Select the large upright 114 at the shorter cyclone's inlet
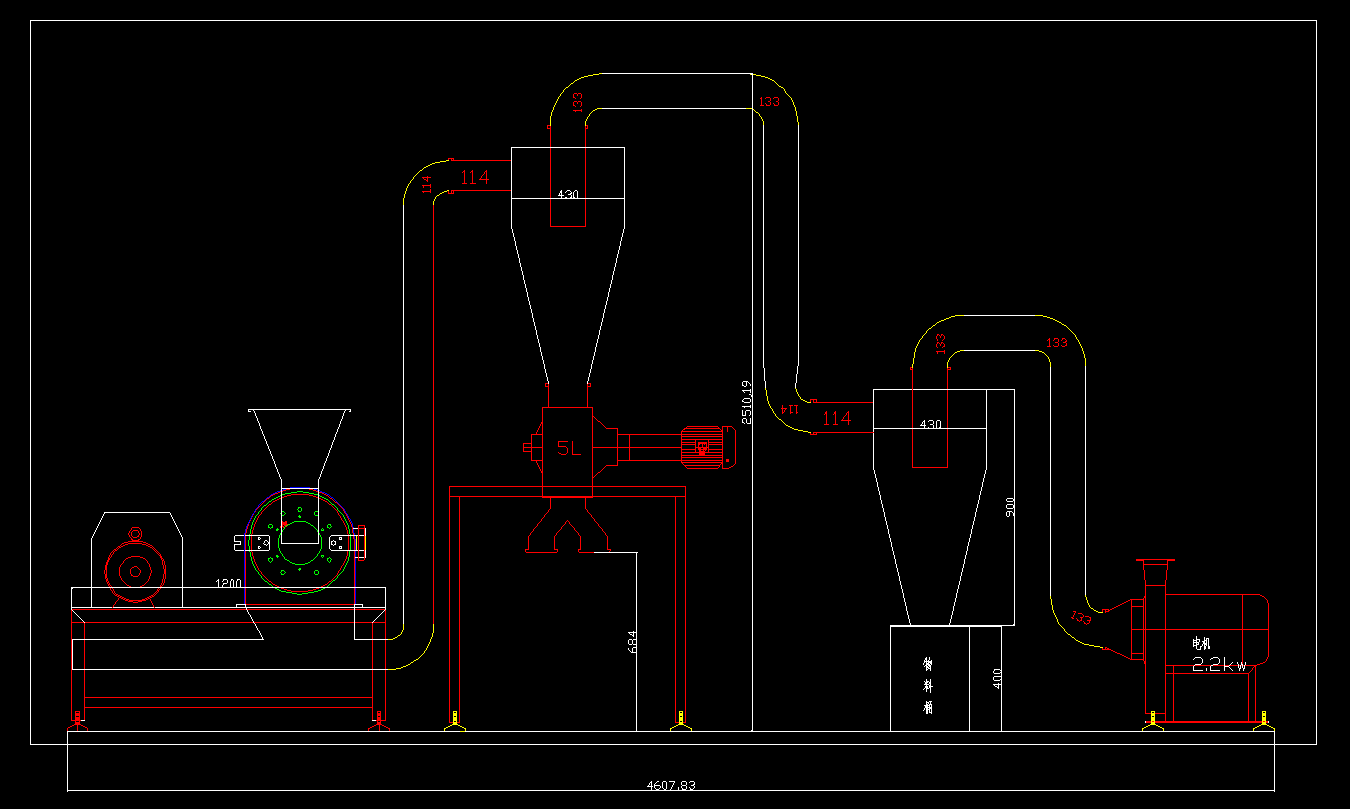Screen dimensions: 1350x809 pyautogui.click(x=836, y=419)
